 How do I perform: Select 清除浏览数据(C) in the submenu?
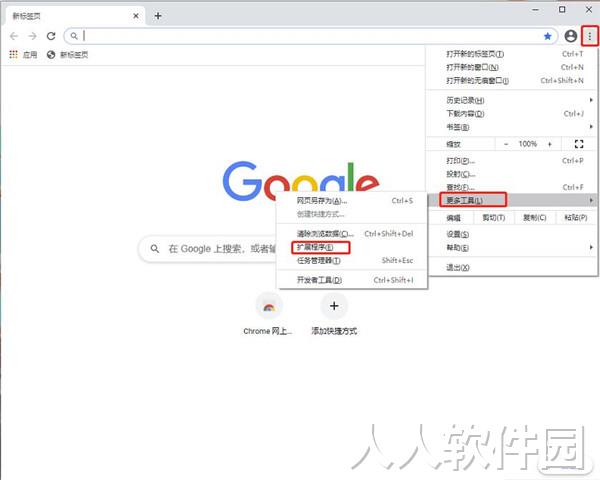tap(352, 233)
